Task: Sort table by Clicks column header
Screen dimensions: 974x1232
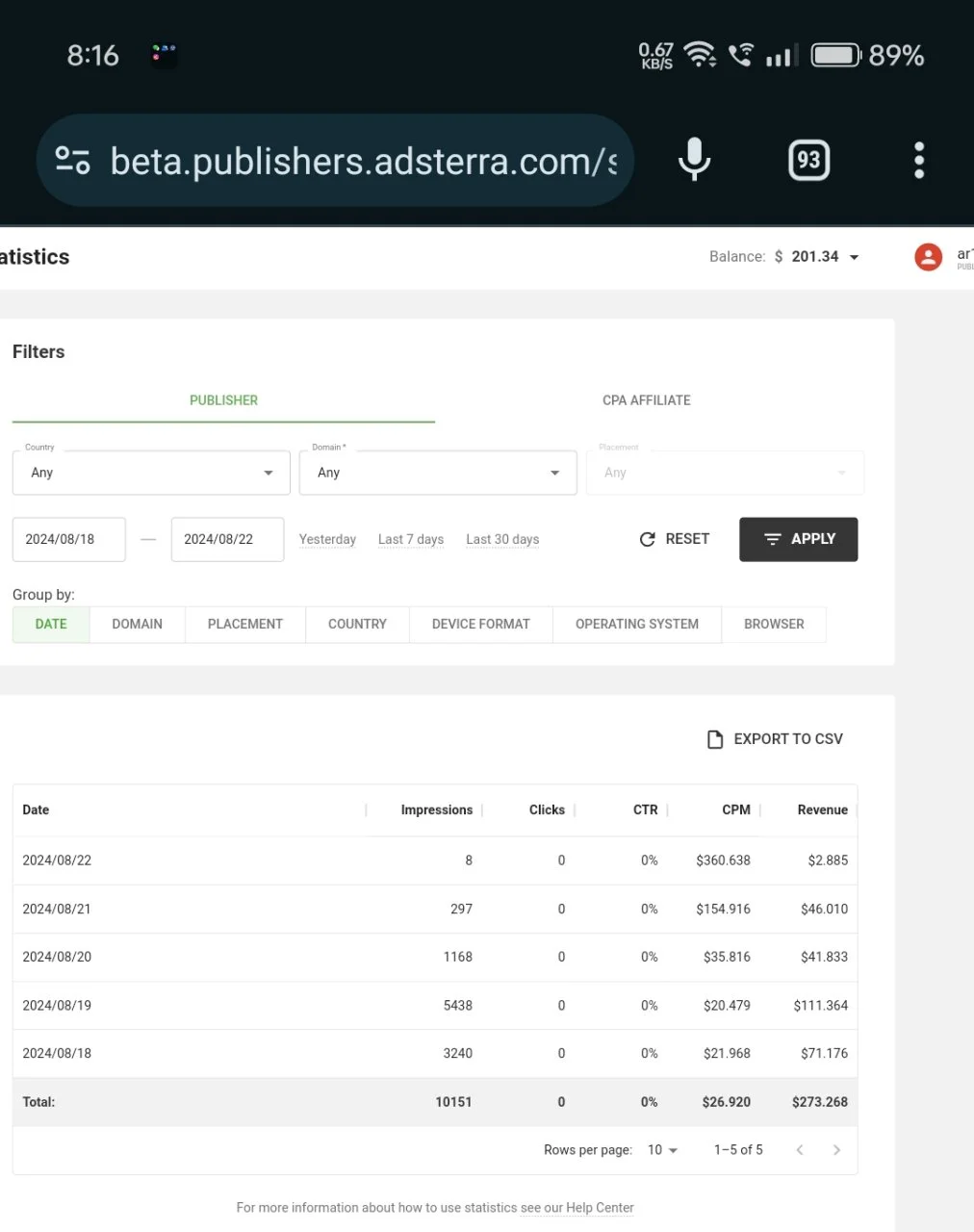Action: point(547,809)
